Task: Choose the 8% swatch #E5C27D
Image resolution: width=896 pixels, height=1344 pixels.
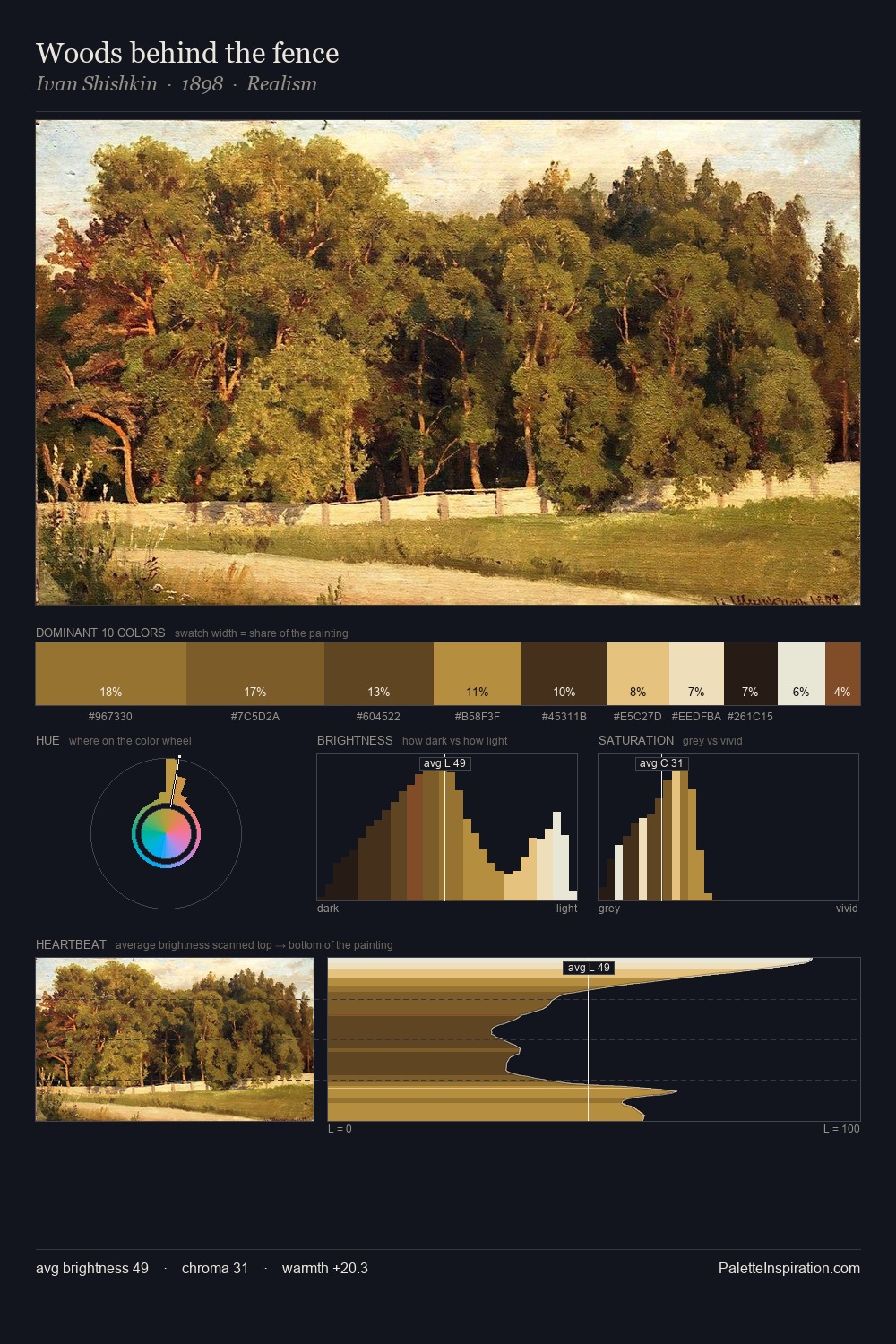Action: coord(638,674)
